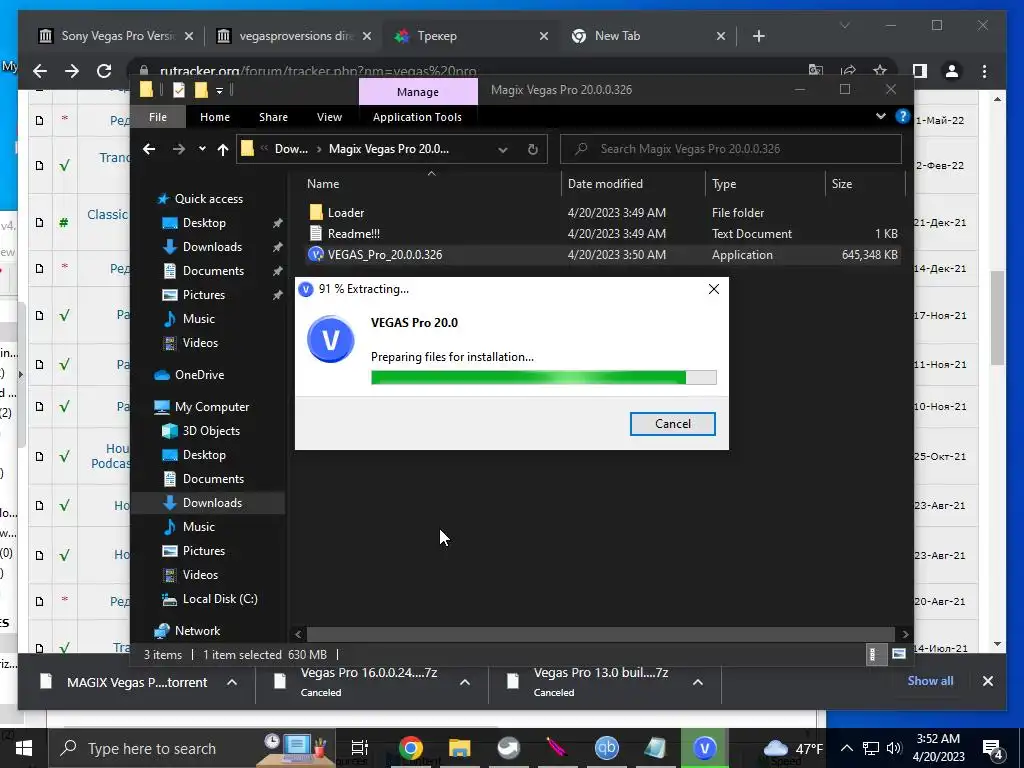Click Show all downloads link
This screenshot has width=1024, height=768.
pos(930,681)
